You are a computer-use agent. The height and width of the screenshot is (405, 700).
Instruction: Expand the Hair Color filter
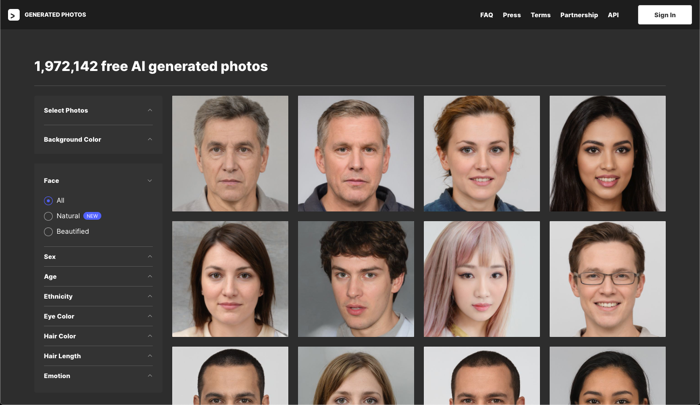pos(98,336)
